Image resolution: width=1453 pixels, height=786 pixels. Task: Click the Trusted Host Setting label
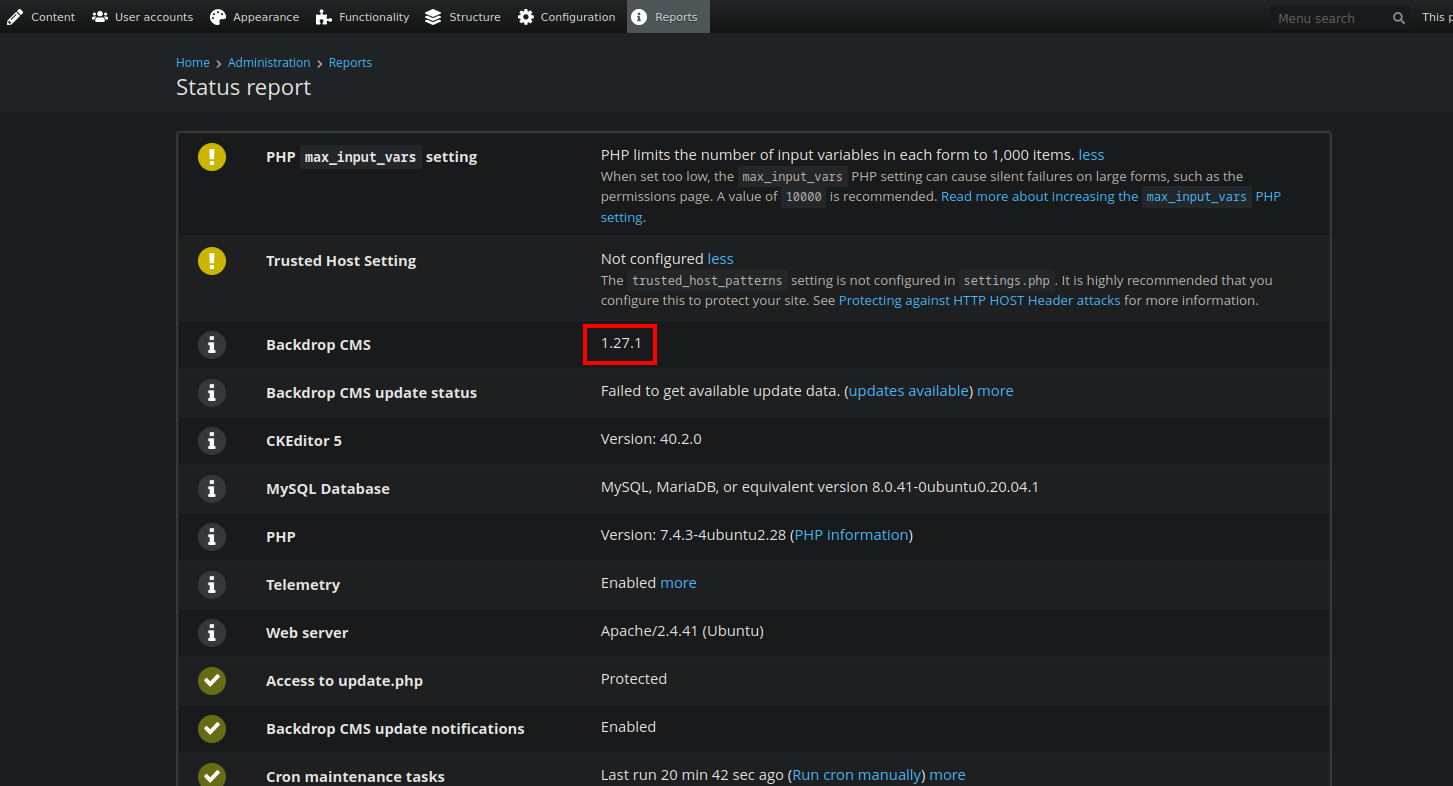tap(341, 261)
